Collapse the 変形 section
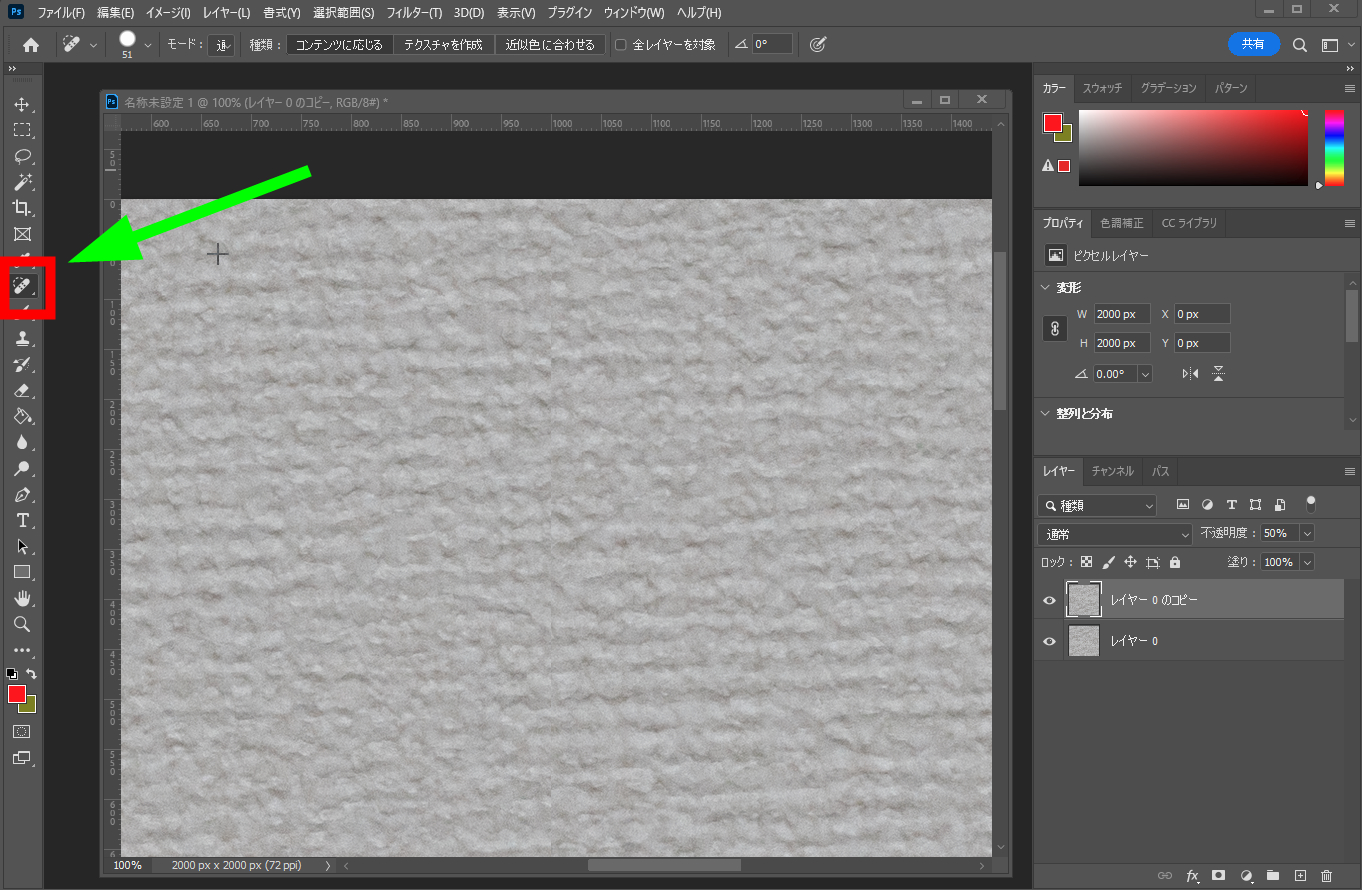1362x890 pixels. 1045,288
